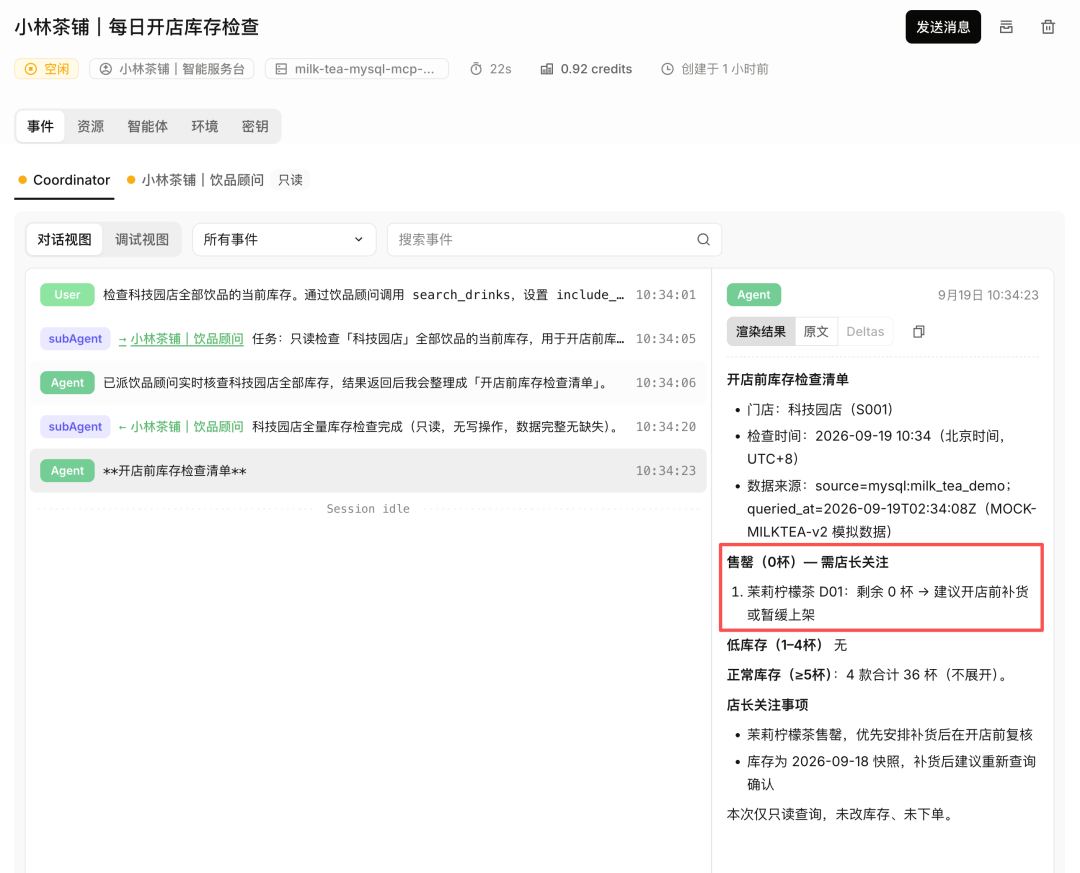
Task: Switch to the 智能体 tab
Action: tap(147, 126)
